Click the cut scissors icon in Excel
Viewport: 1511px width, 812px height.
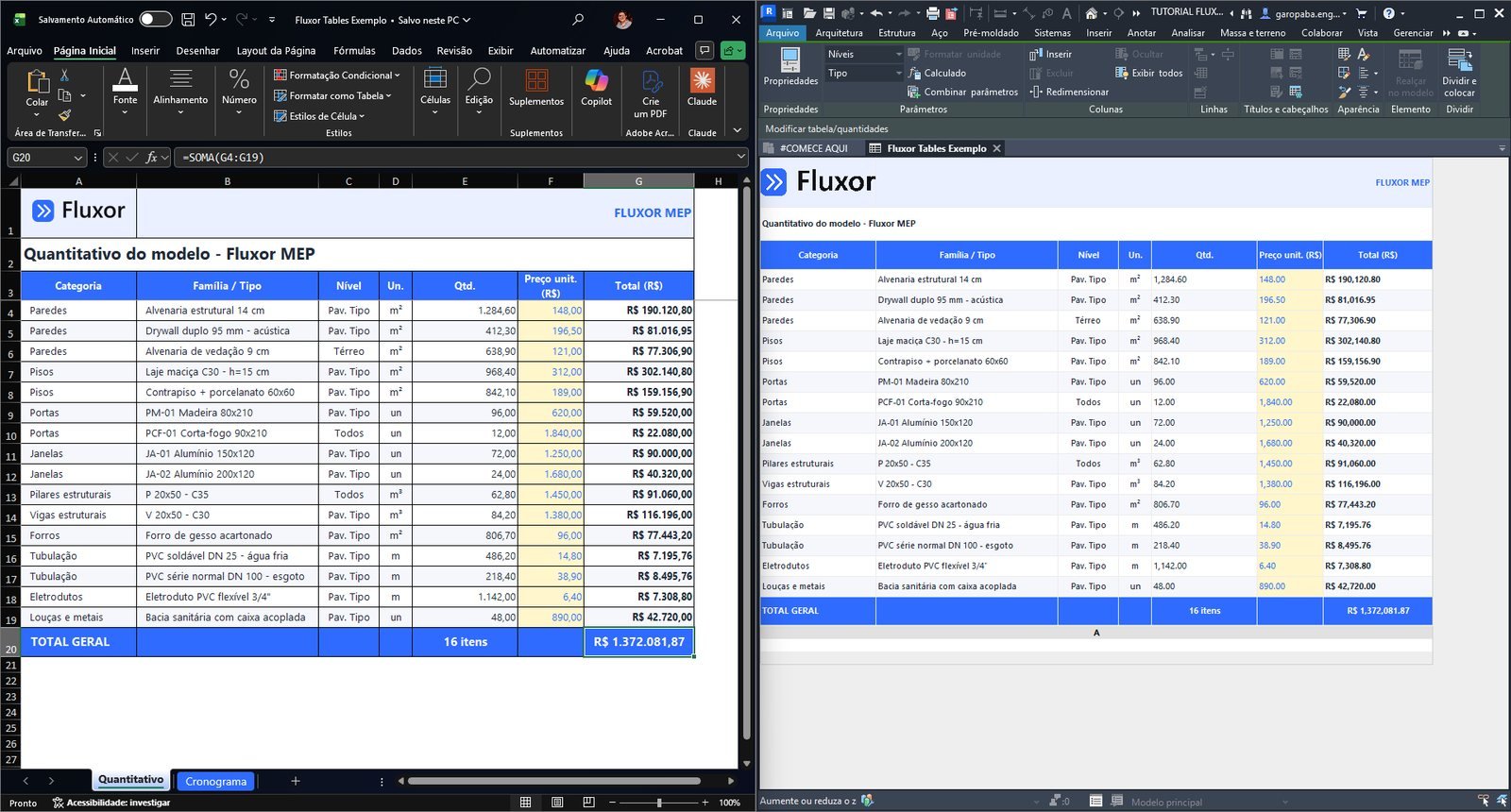pyautogui.click(x=64, y=75)
